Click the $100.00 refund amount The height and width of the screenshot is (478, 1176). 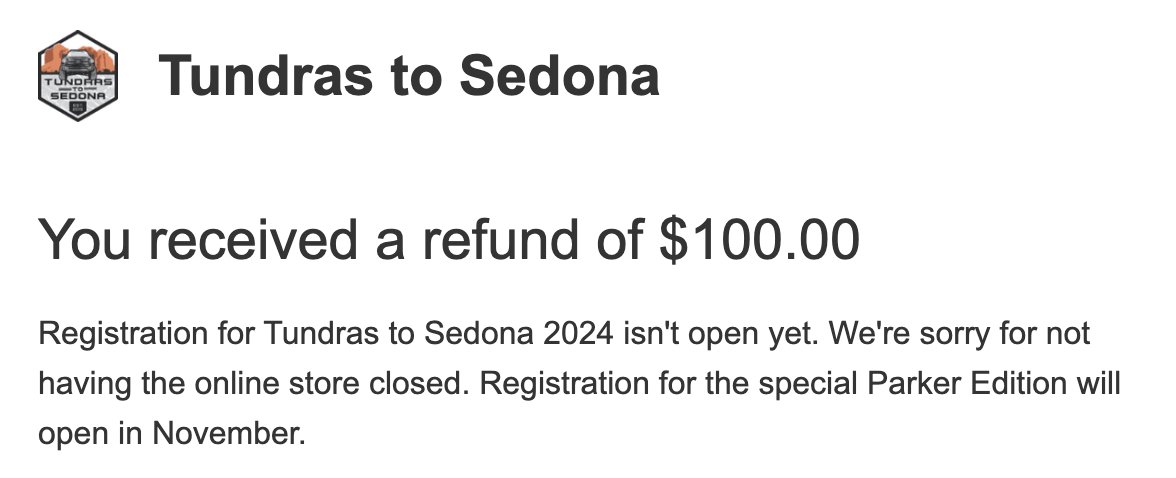click(759, 239)
